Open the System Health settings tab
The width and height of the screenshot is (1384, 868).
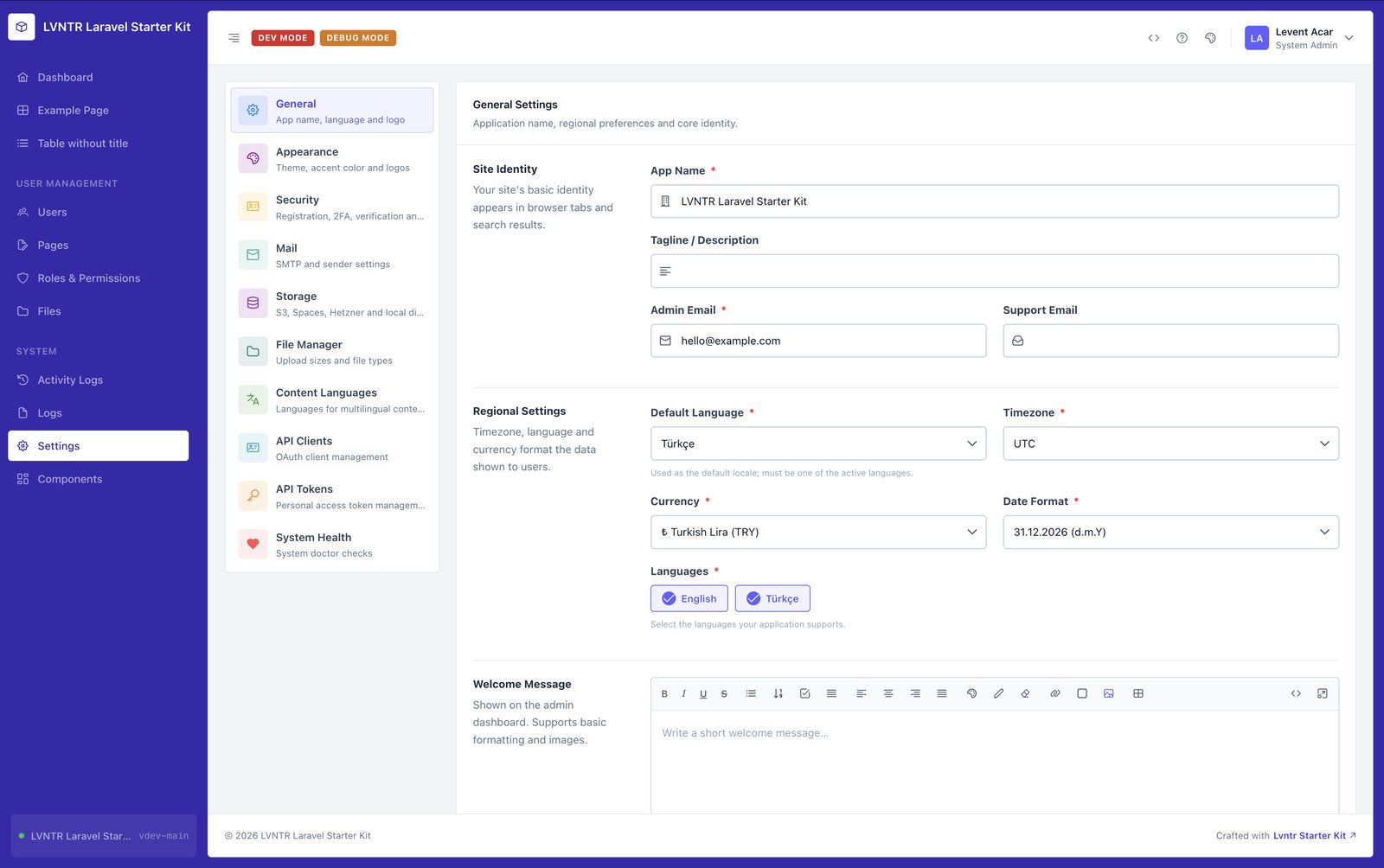(x=332, y=545)
